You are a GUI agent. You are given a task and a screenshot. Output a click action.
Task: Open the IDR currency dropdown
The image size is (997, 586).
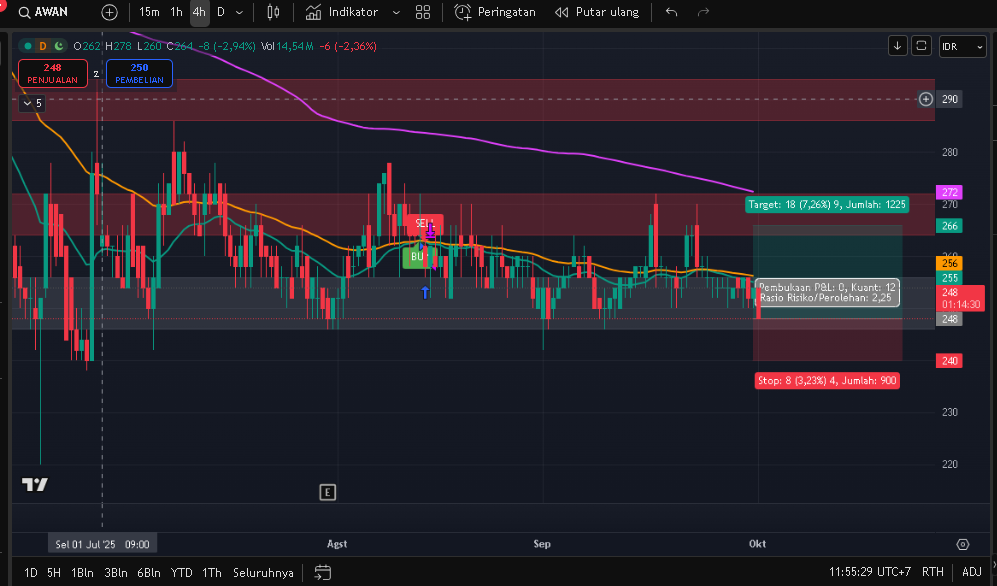[x=962, y=46]
